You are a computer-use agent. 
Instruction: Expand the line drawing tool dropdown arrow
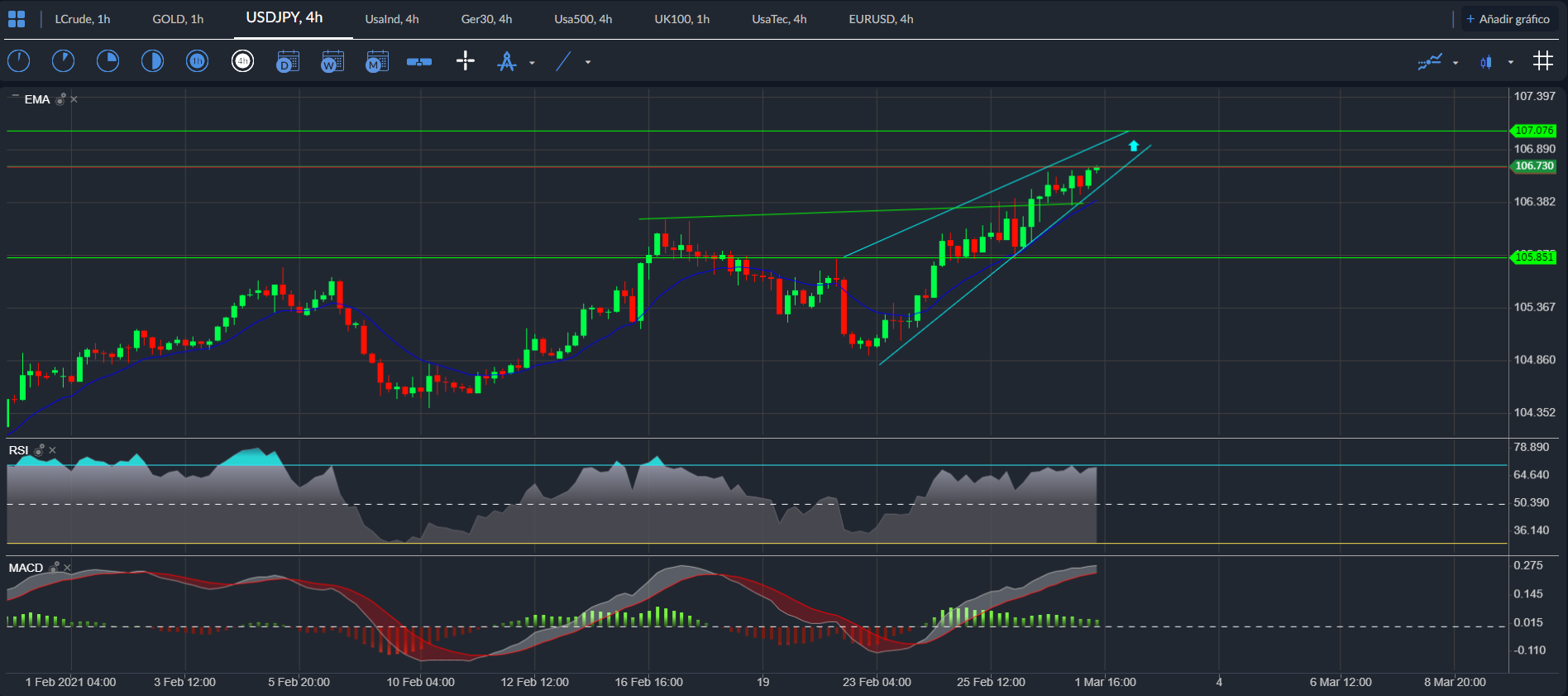click(588, 62)
